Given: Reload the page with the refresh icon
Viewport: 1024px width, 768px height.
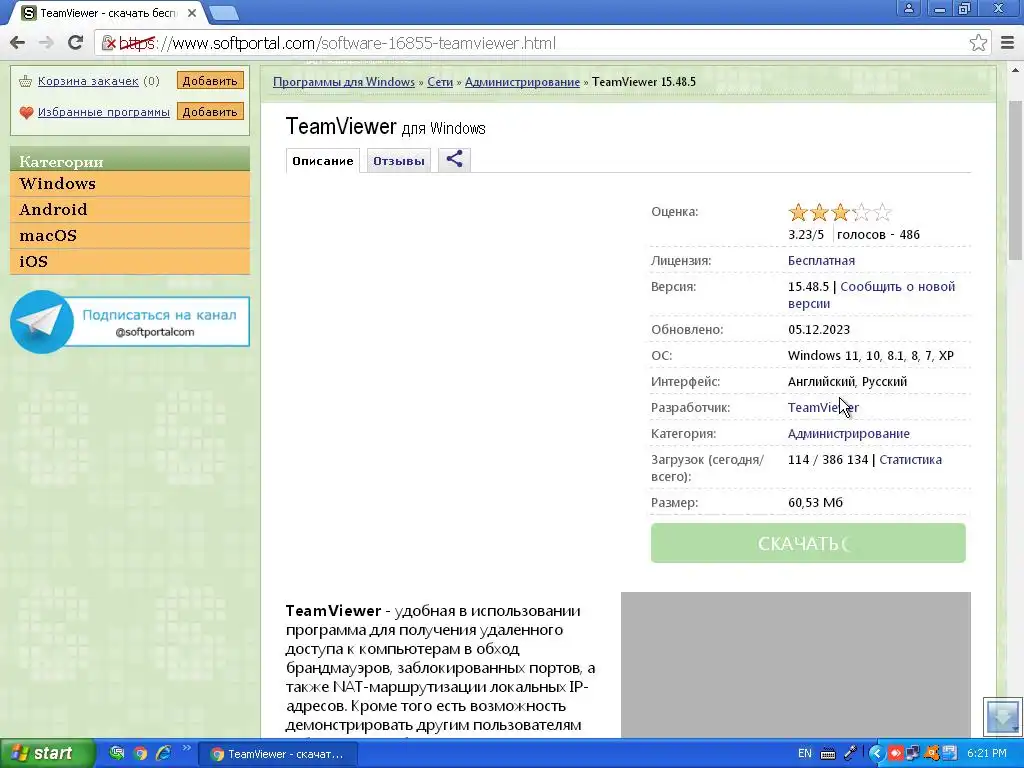Looking at the screenshot, I should 76,43.
